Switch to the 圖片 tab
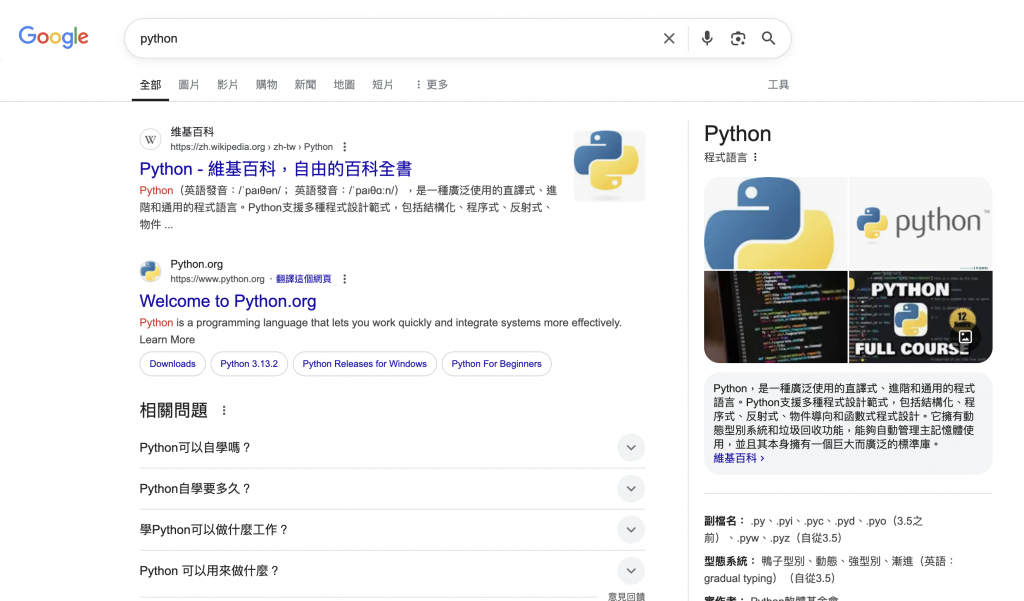 click(189, 85)
